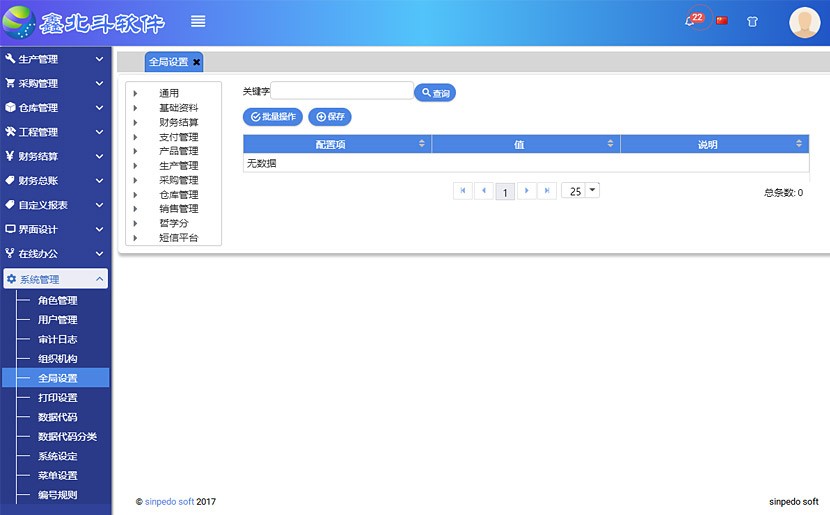Open the theme shirt icon
Image resolution: width=830 pixels, height=515 pixels.
click(752, 21)
